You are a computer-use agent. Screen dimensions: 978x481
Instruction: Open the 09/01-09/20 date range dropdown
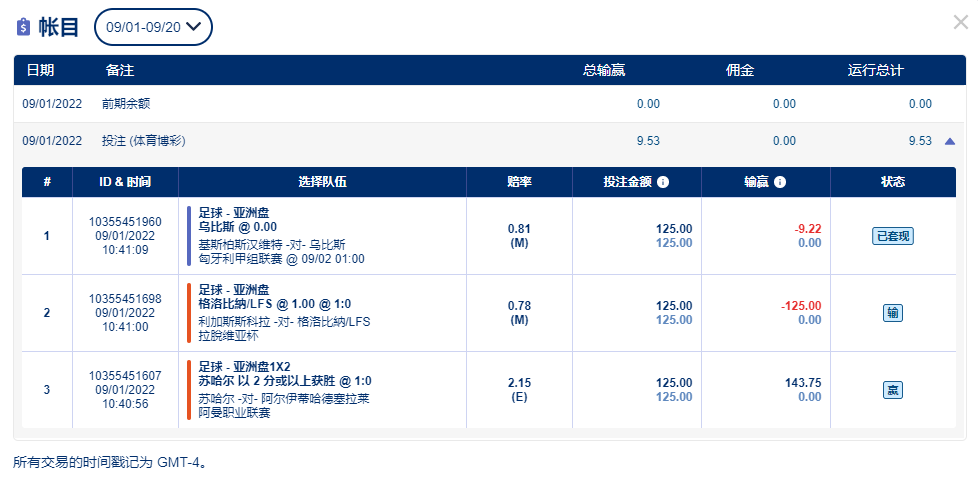click(x=153, y=27)
